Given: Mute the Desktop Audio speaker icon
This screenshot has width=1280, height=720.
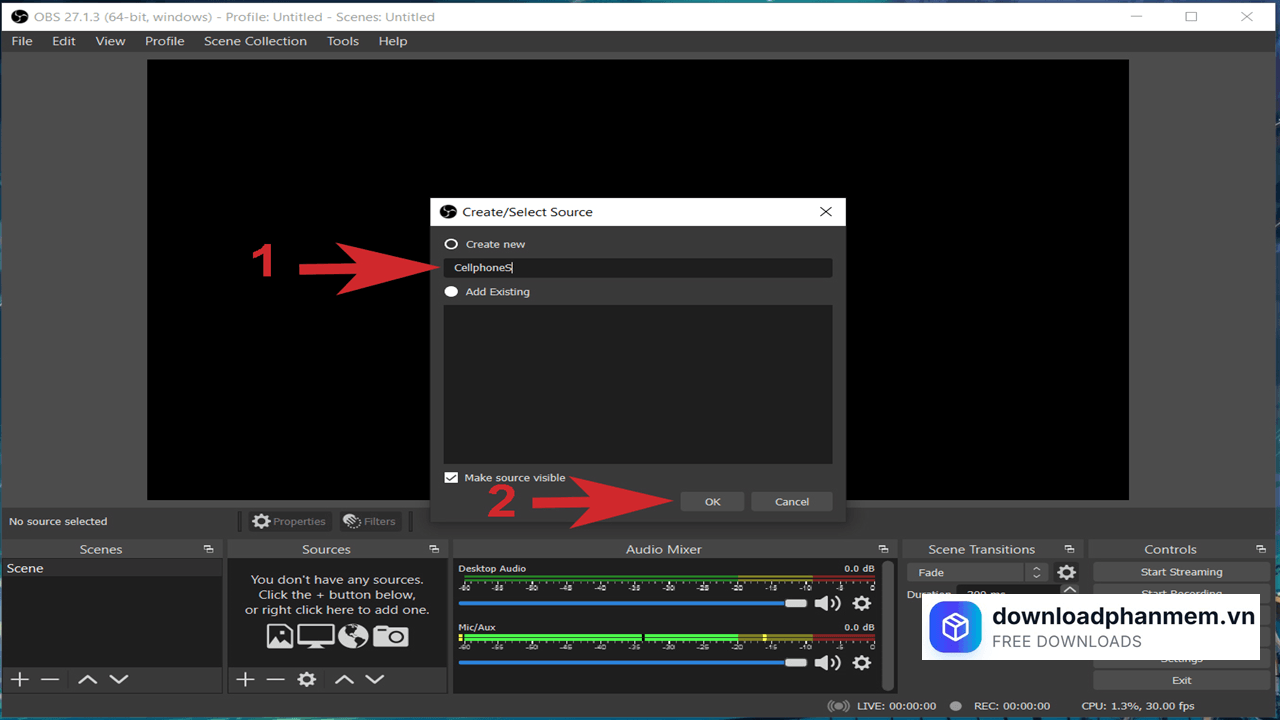Looking at the screenshot, I should pos(826,603).
